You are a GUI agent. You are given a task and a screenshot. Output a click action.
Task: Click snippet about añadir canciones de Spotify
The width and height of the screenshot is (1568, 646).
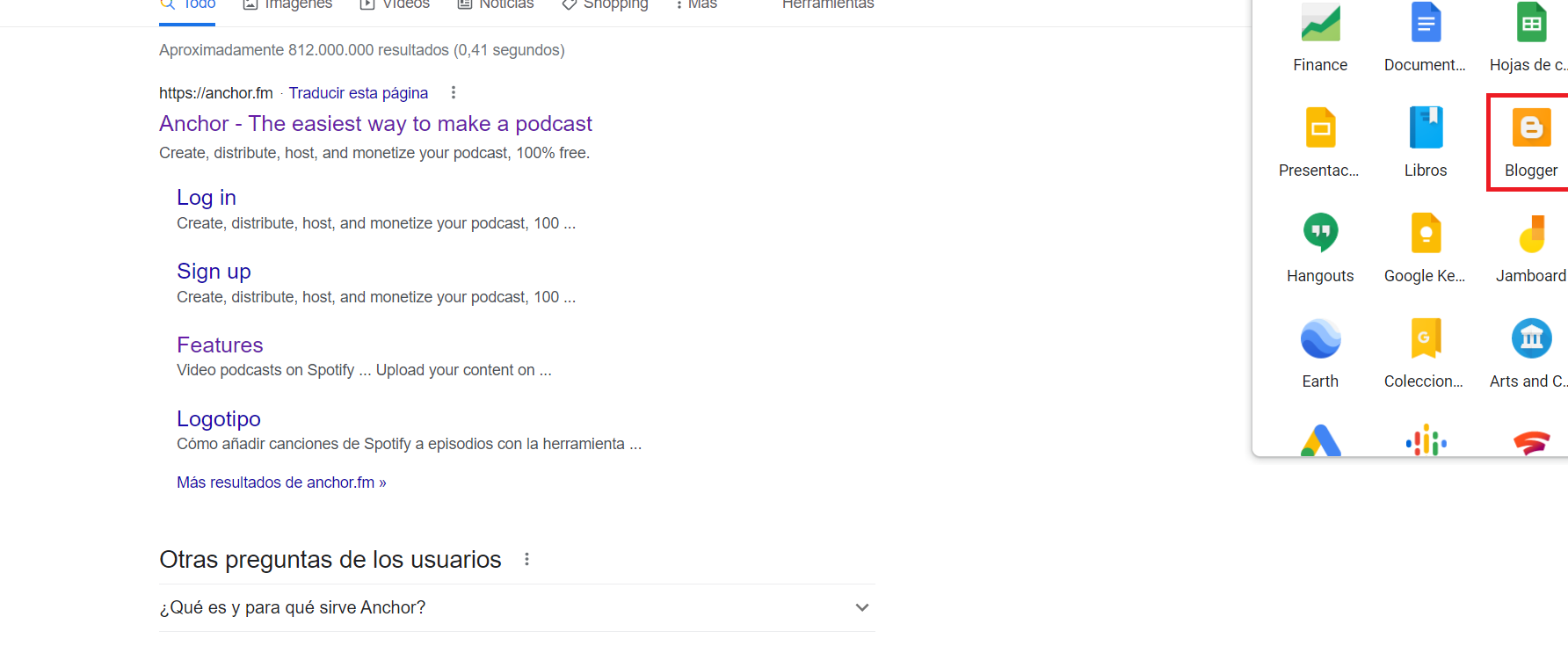pos(409,444)
